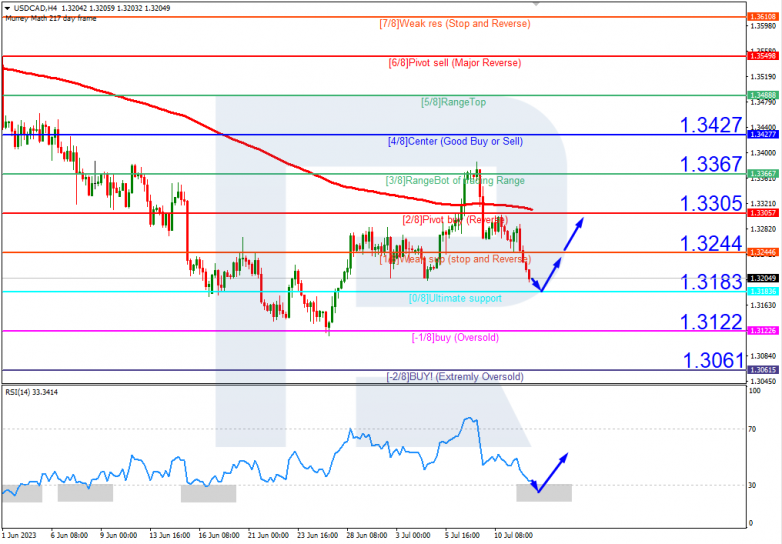Click the 1 Jun 2023 date label
The image size is (782, 544).
[x=19, y=536]
